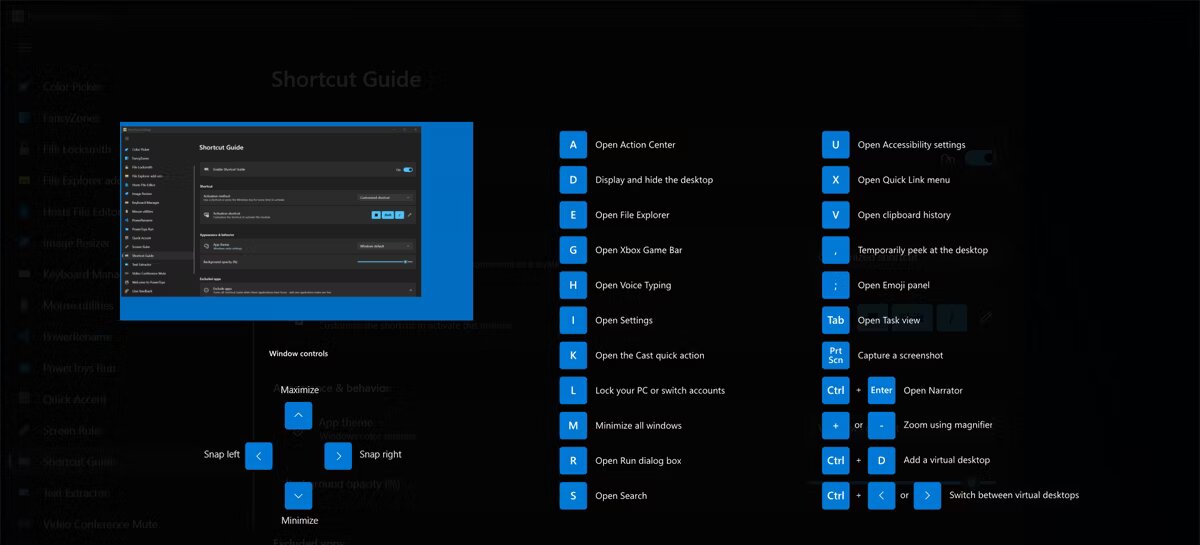Click the 'Open Xbox Game Bar' label
1200x545 pixels.
tap(638, 250)
